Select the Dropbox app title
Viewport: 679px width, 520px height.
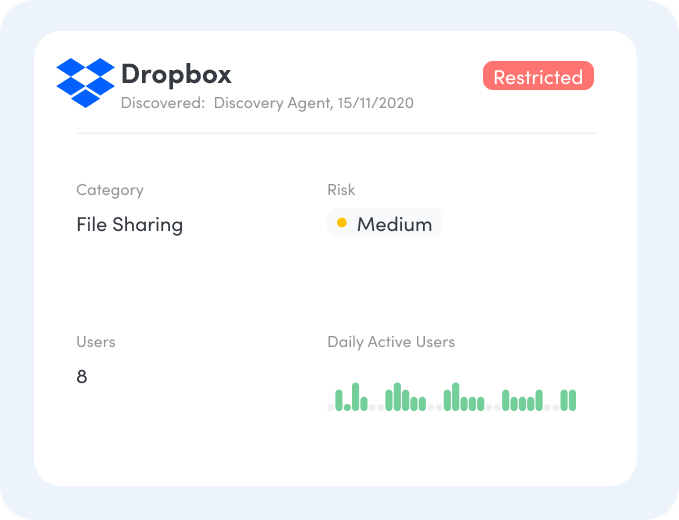pos(176,74)
